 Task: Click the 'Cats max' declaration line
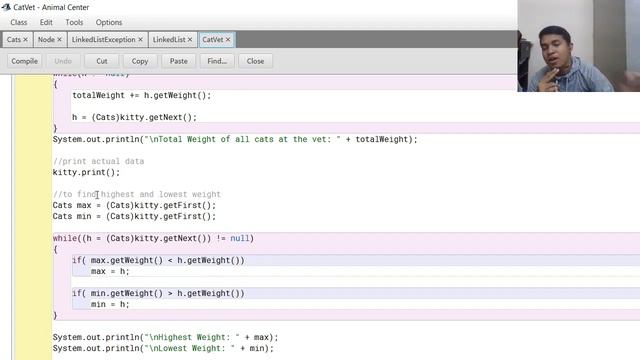[x=134, y=206]
